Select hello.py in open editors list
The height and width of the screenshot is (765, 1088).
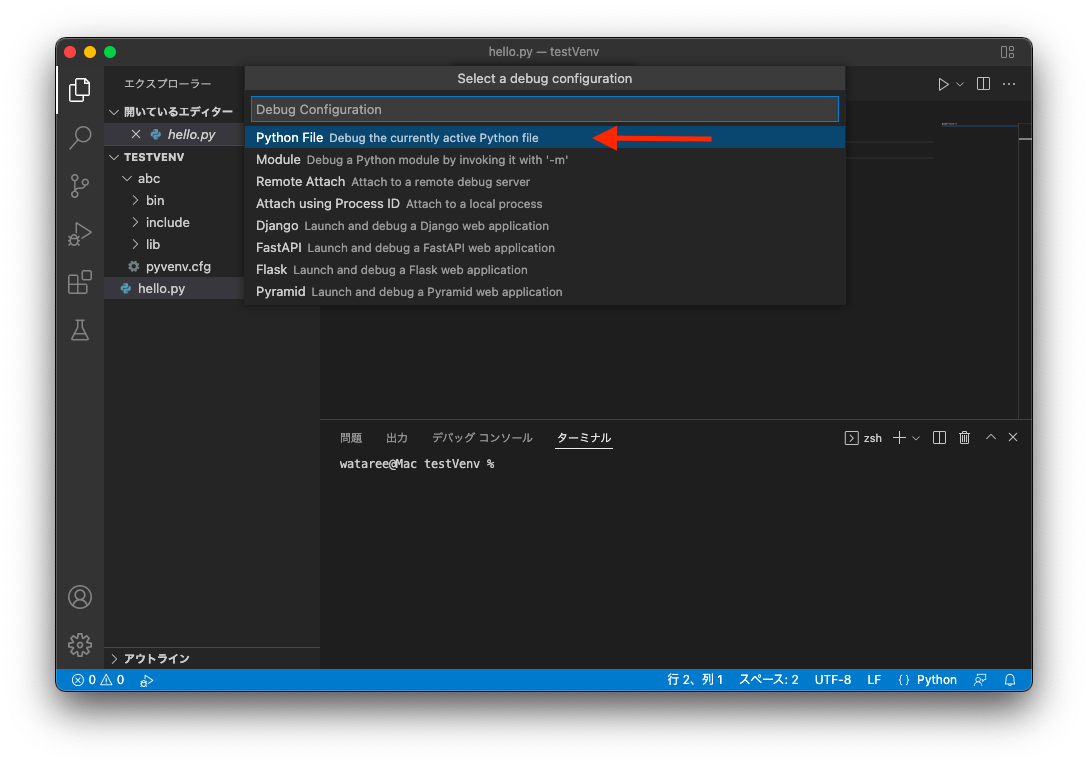click(192, 135)
